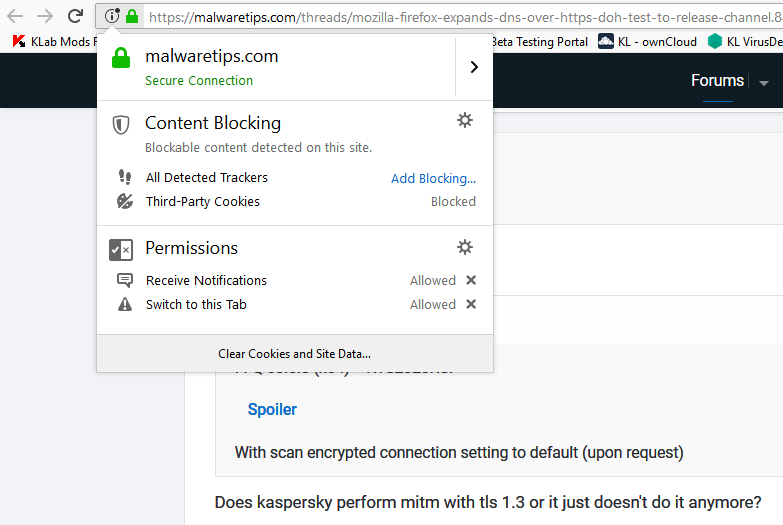This screenshot has height=525, width=783.
Task: Open the Beta Testing Portal bookmark
Action: pyautogui.click(x=539, y=41)
